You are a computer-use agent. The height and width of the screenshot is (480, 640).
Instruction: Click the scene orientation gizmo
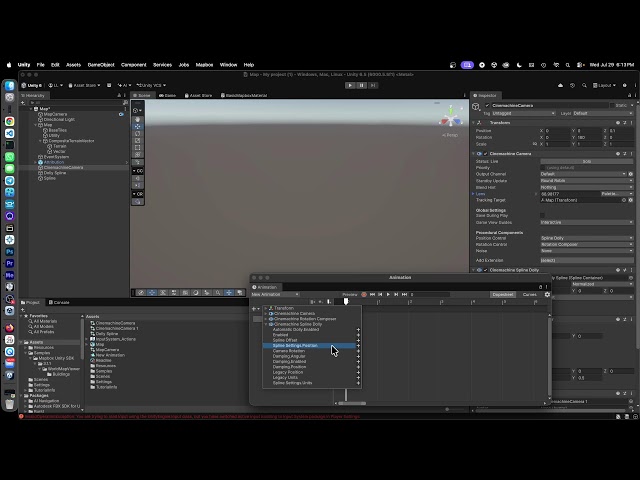(x=451, y=118)
